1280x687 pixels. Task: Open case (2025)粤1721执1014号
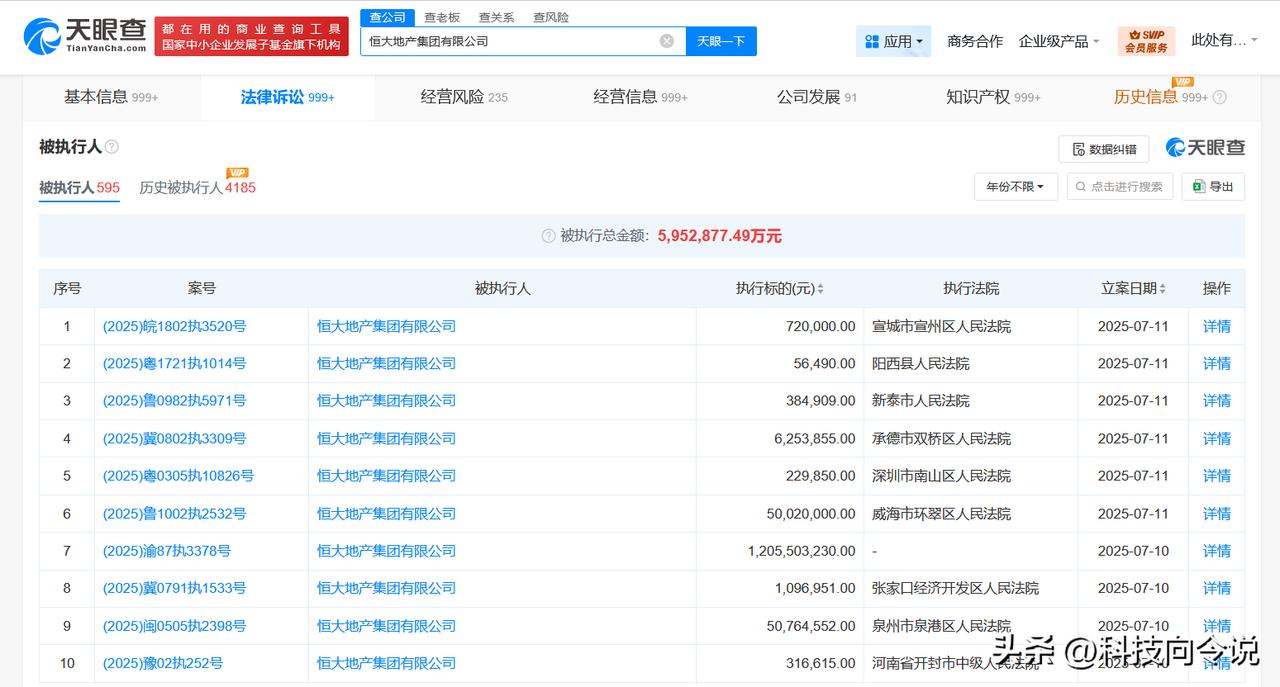click(174, 363)
